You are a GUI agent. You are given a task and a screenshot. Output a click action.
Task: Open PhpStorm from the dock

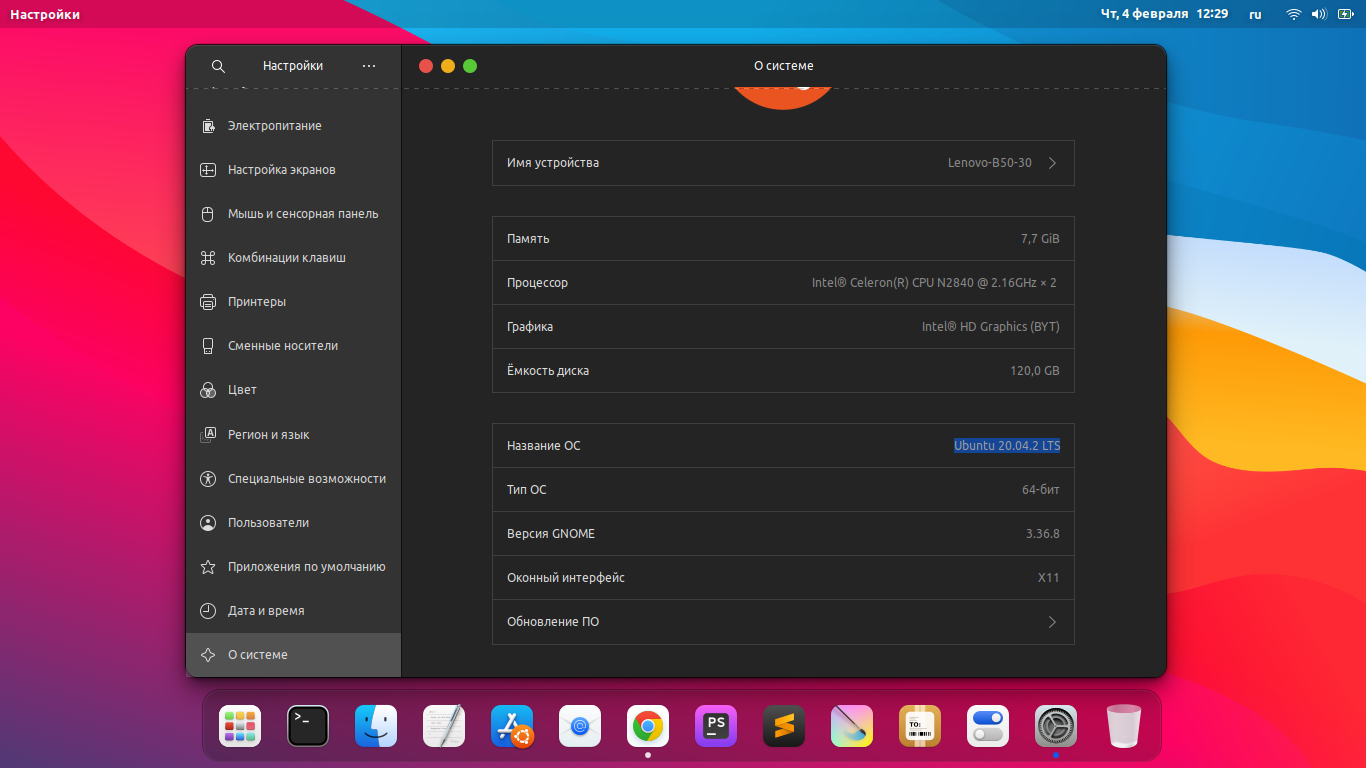[716, 726]
